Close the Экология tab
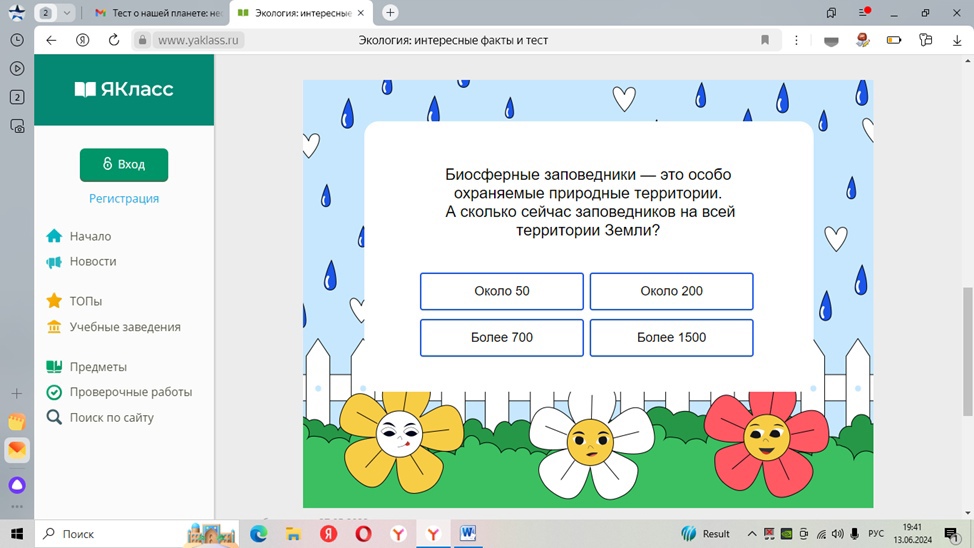This screenshot has width=974, height=548. (360, 12)
